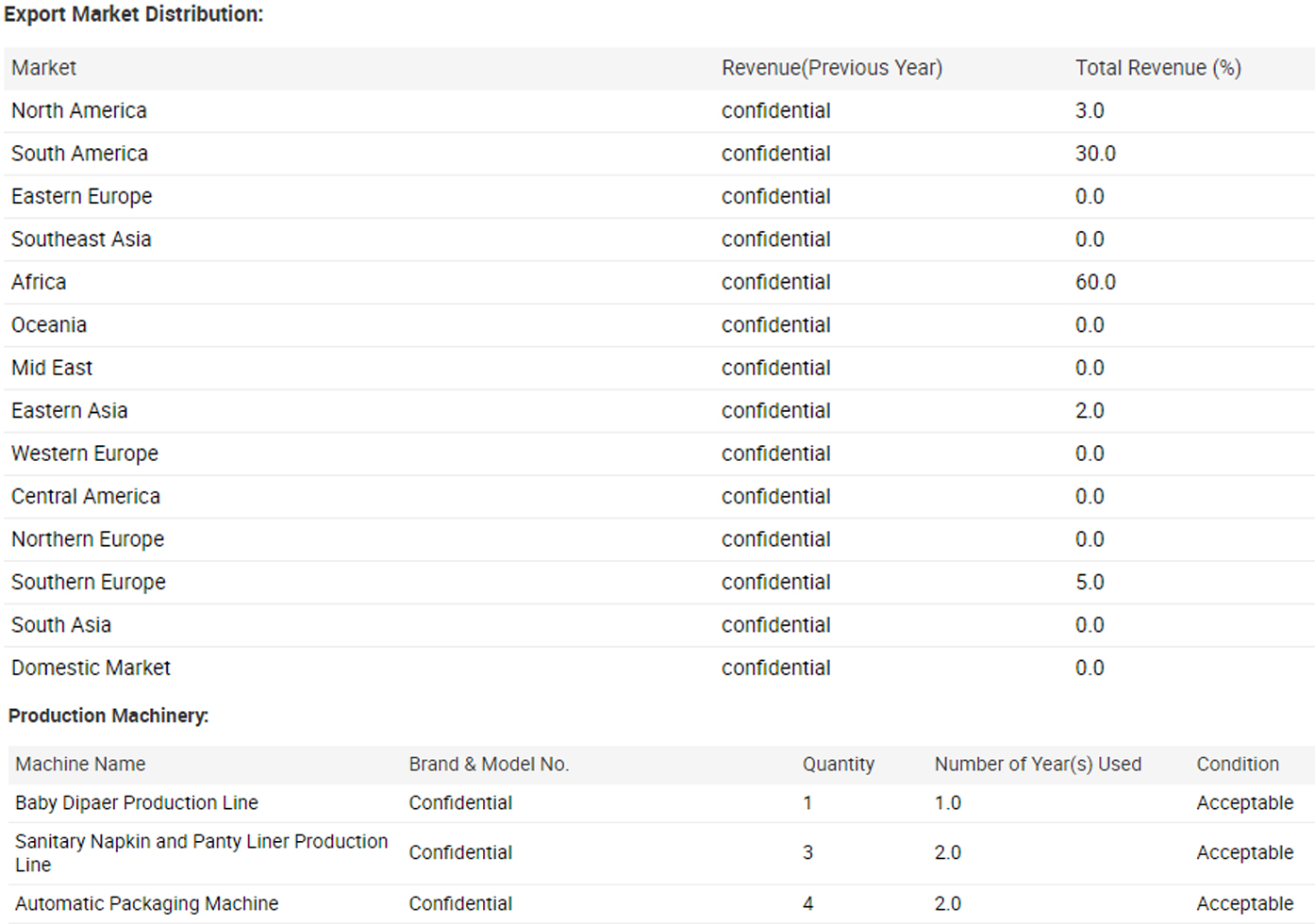Click the Total Revenue (%) column header
This screenshot has height=924, width=1315.
(1157, 68)
